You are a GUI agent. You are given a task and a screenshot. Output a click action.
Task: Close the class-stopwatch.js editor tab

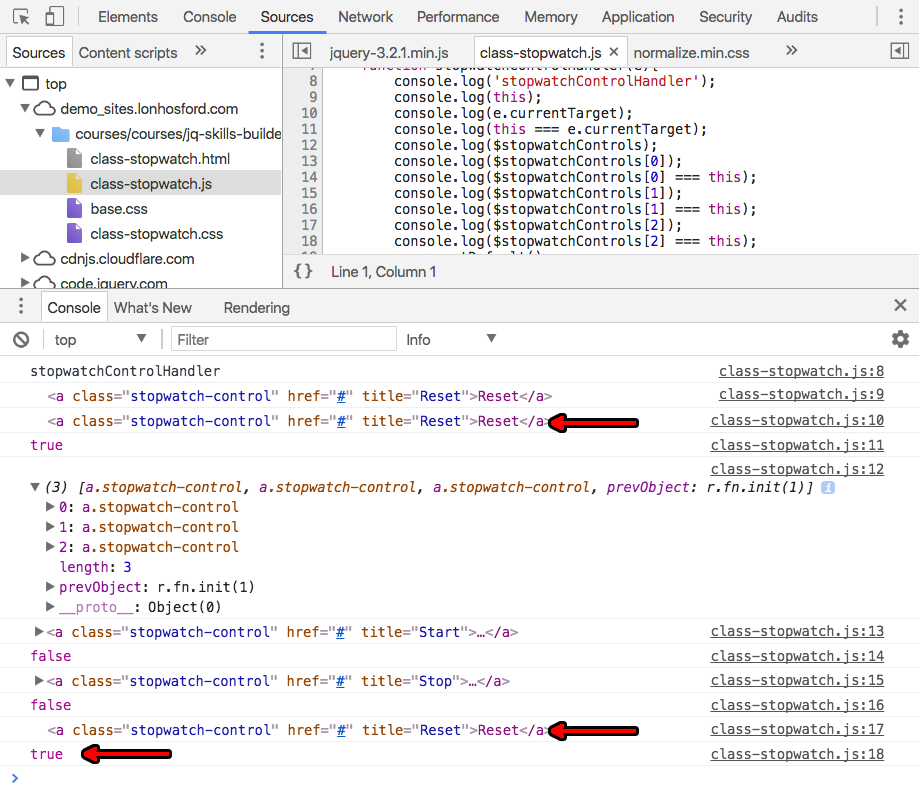[x=614, y=52]
